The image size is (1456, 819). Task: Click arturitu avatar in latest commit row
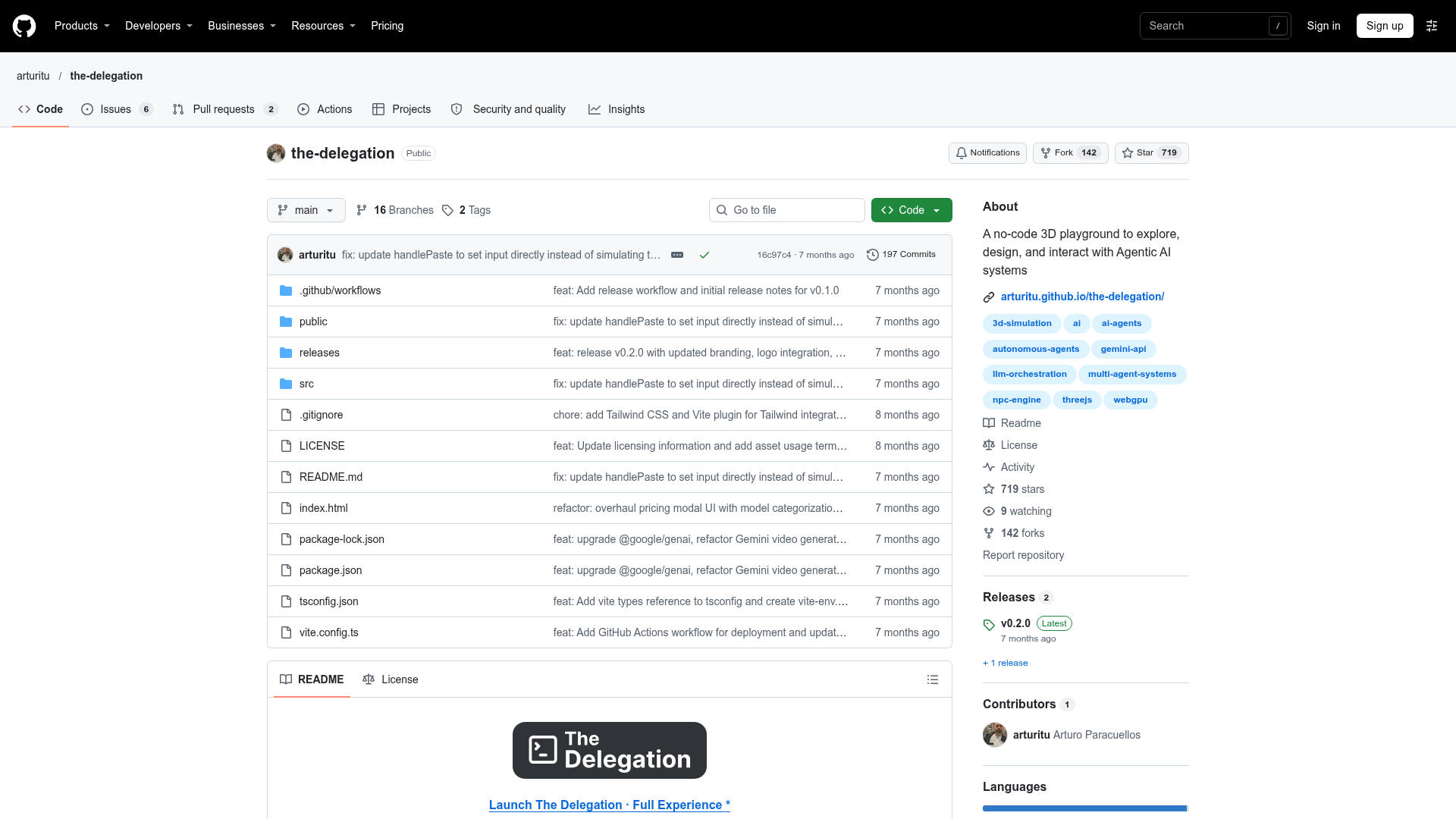click(x=285, y=255)
